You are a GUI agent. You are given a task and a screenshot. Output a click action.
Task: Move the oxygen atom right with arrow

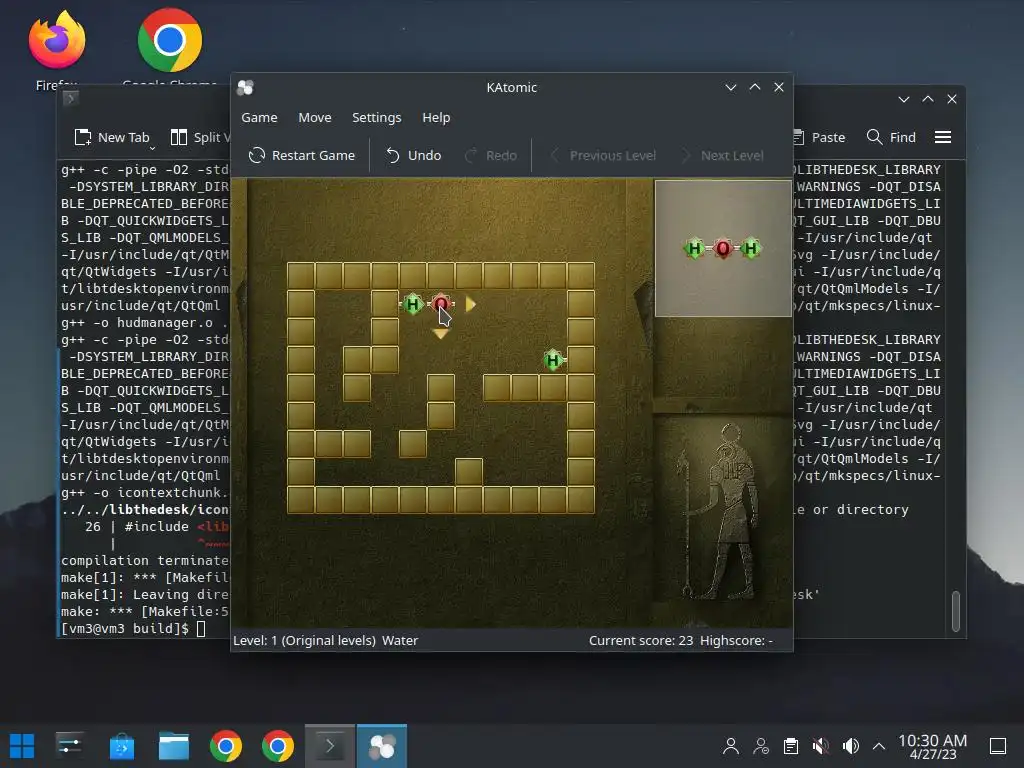click(470, 304)
